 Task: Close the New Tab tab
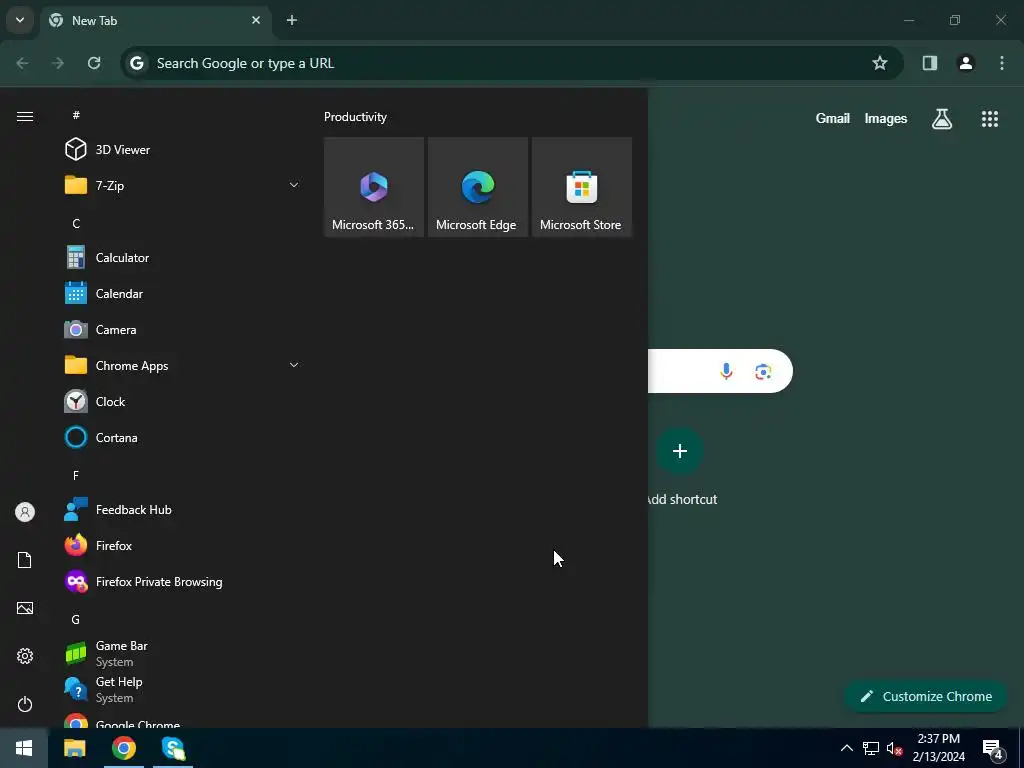tap(256, 20)
